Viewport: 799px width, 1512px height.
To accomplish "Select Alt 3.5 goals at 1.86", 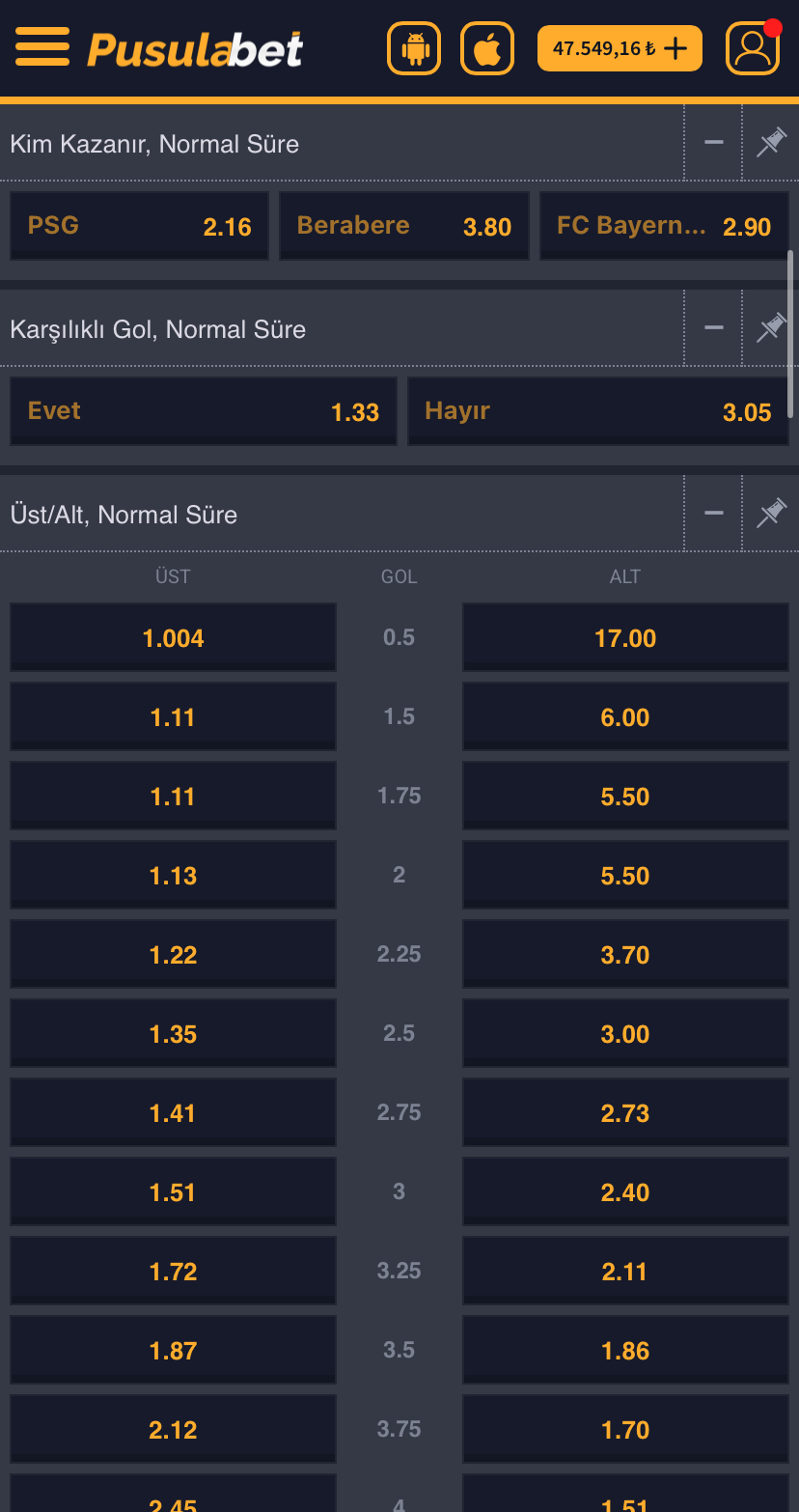I will pyautogui.click(x=625, y=1351).
